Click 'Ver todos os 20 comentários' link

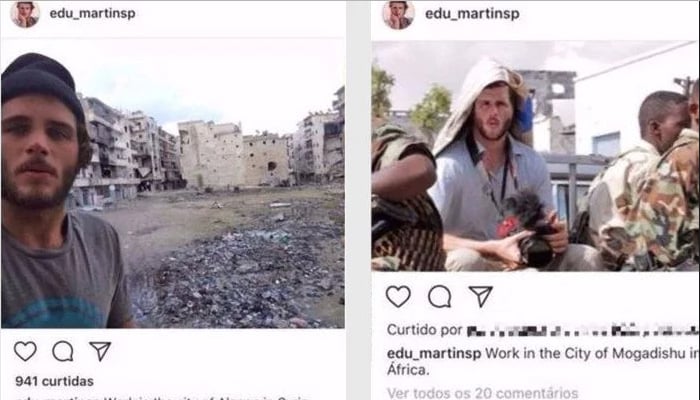coord(482,393)
